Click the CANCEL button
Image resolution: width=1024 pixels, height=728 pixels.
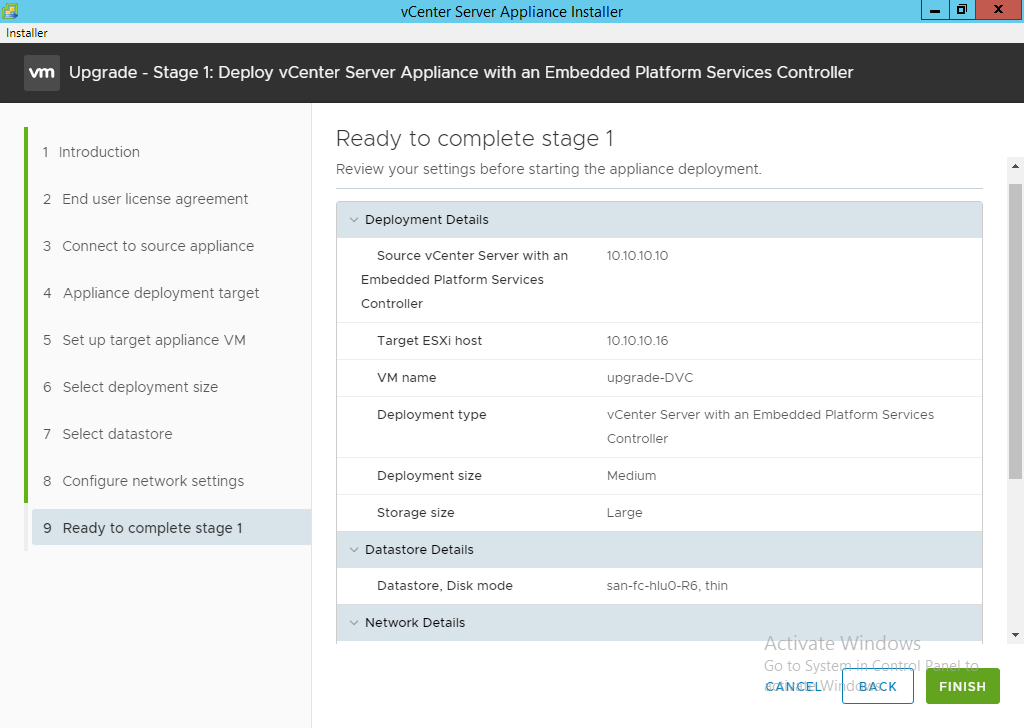coord(793,686)
